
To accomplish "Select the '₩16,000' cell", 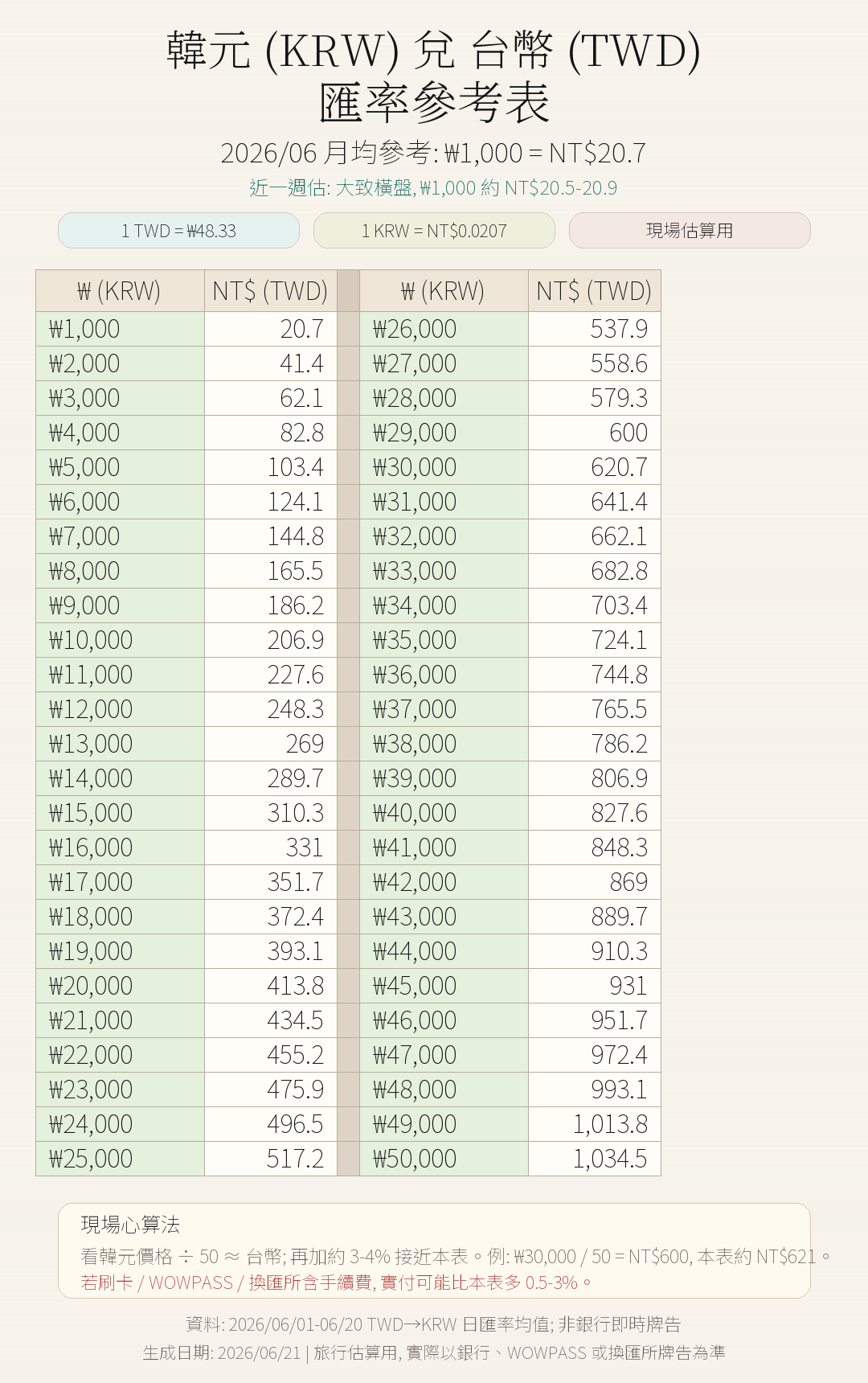I will click(121, 847).
